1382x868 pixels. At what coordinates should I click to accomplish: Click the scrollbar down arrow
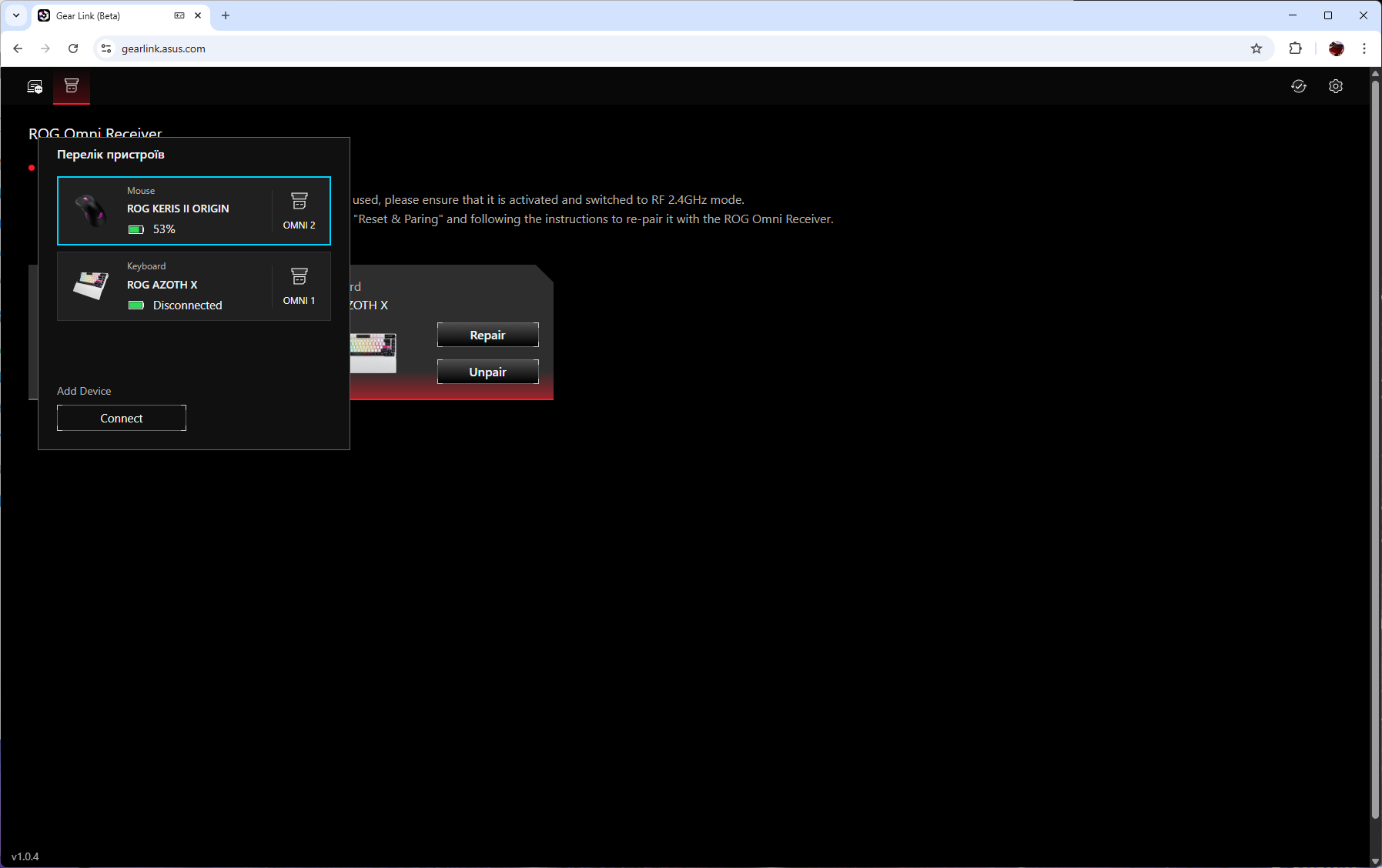pyautogui.click(x=1375, y=861)
